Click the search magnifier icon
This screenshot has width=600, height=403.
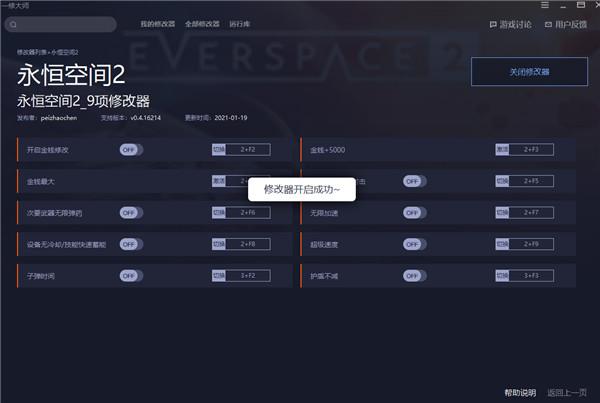click(13, 24)
